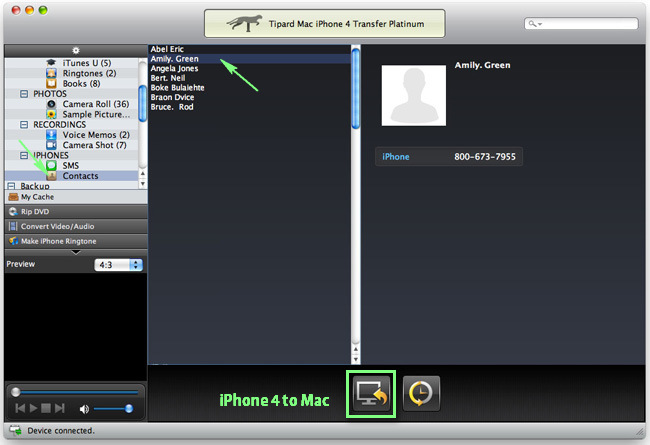Open Camera Shot (7) recordings
This screenshot has height=445, width=650.
[x=95, y=145]
